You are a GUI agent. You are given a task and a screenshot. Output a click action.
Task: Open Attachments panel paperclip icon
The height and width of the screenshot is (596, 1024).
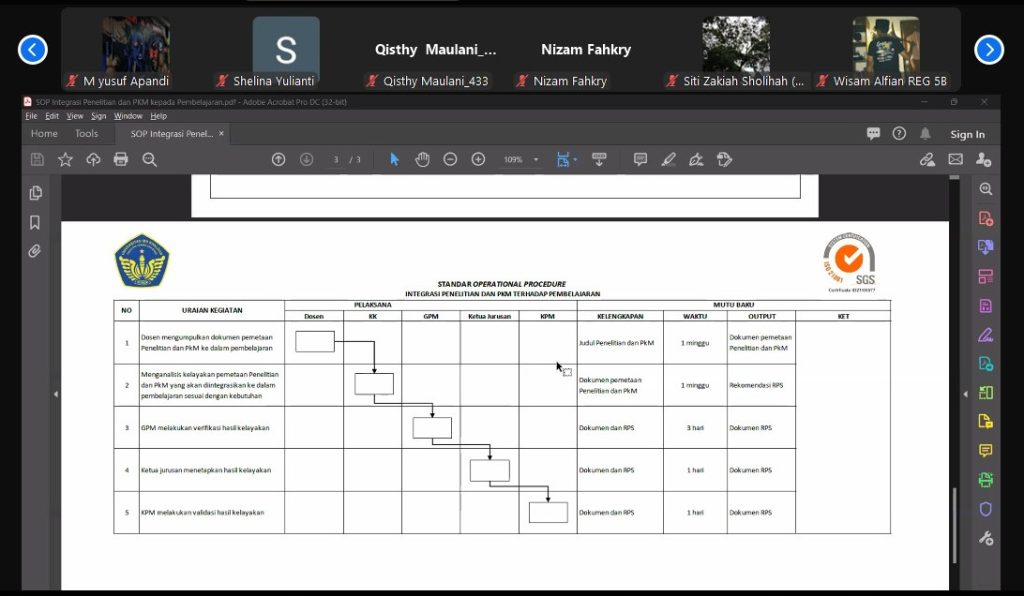(x=35, y=251)
